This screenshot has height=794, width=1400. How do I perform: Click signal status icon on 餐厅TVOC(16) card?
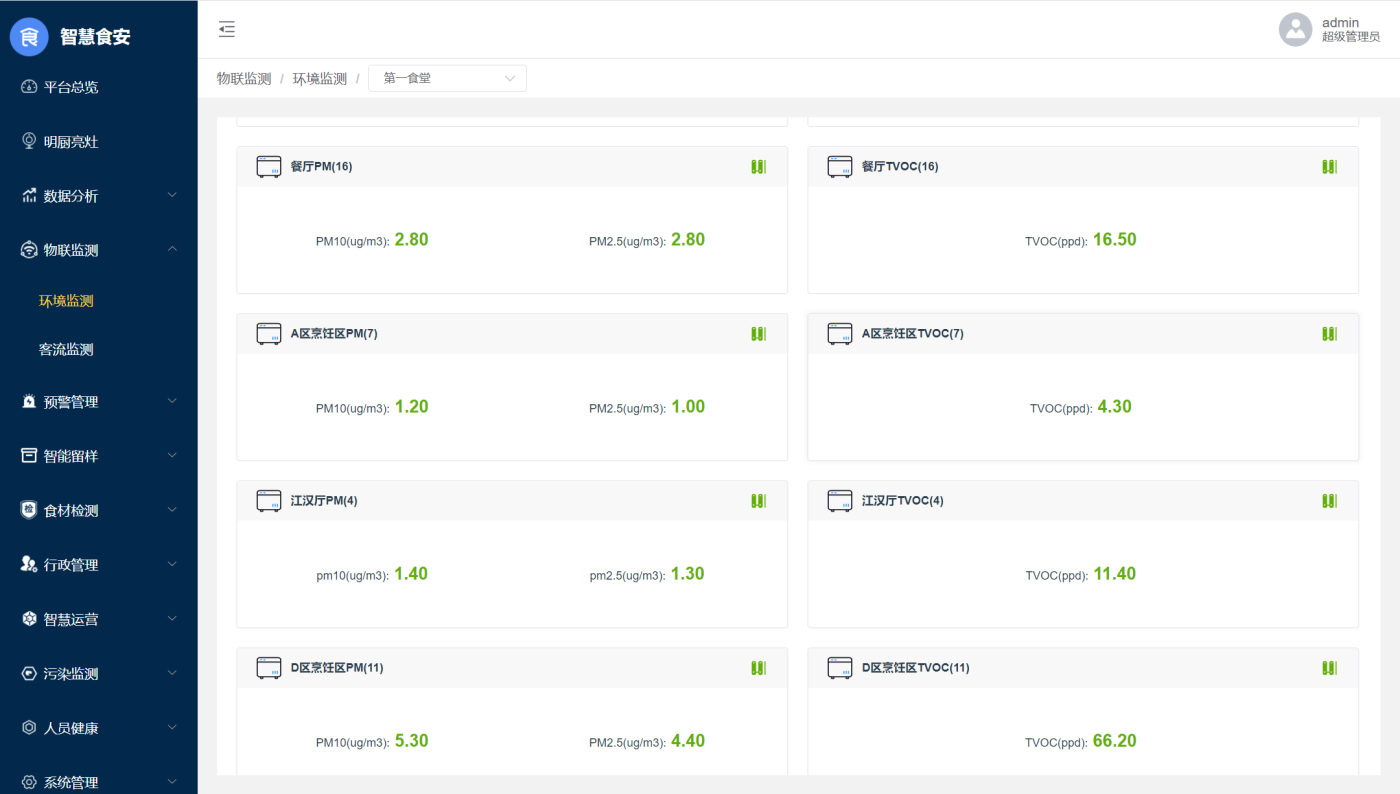(1329, 167)
